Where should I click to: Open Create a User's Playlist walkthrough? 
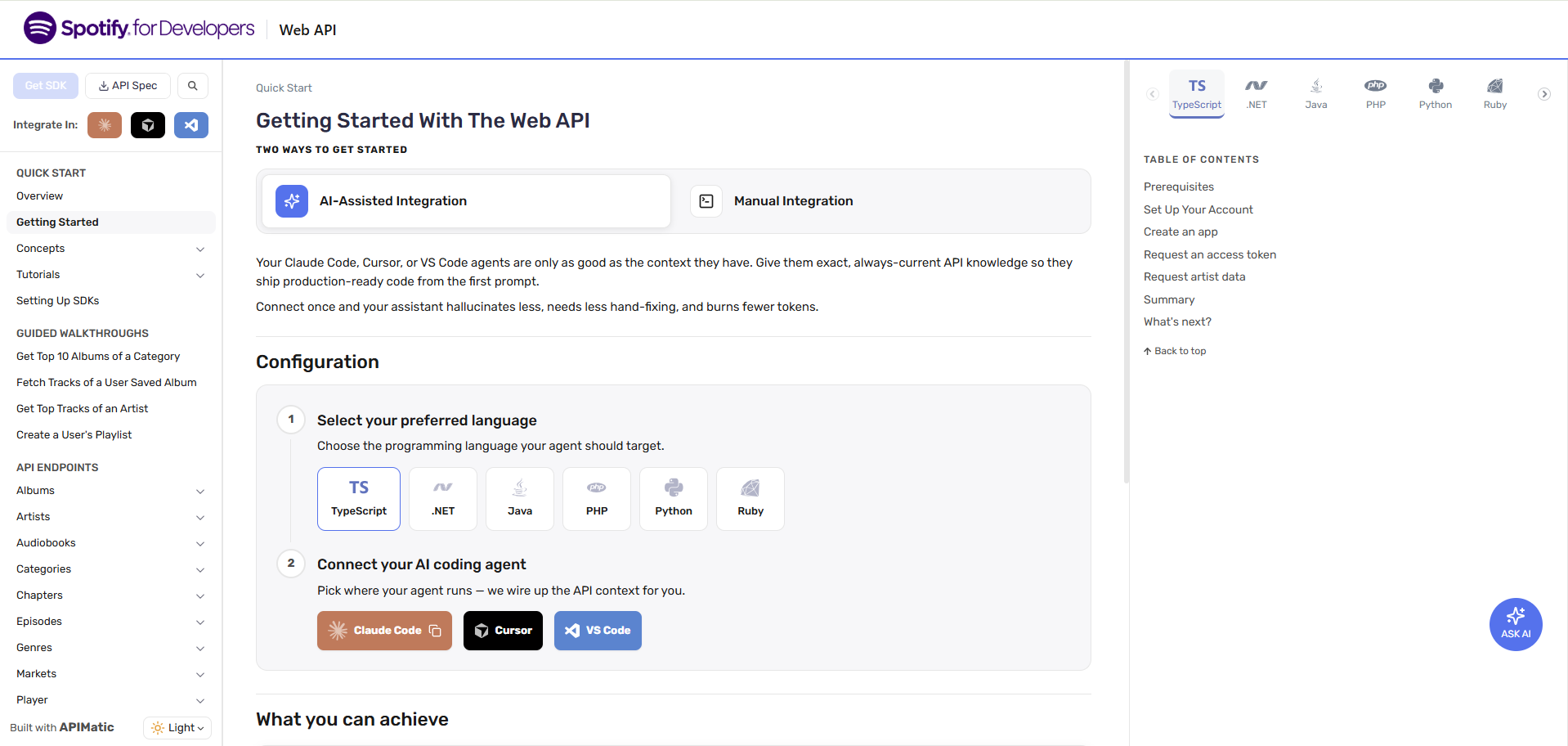click(74, 435)
